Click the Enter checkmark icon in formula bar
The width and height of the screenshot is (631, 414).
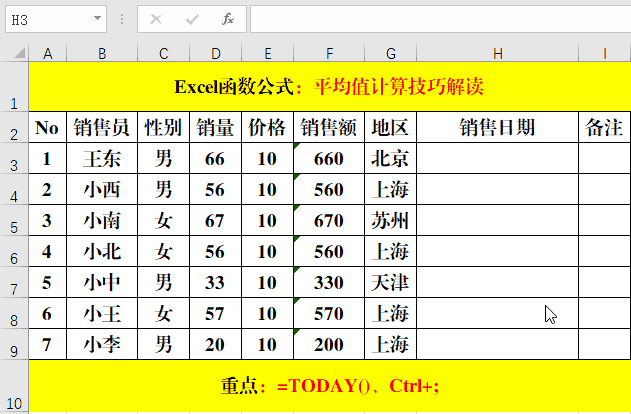point(192,19)
